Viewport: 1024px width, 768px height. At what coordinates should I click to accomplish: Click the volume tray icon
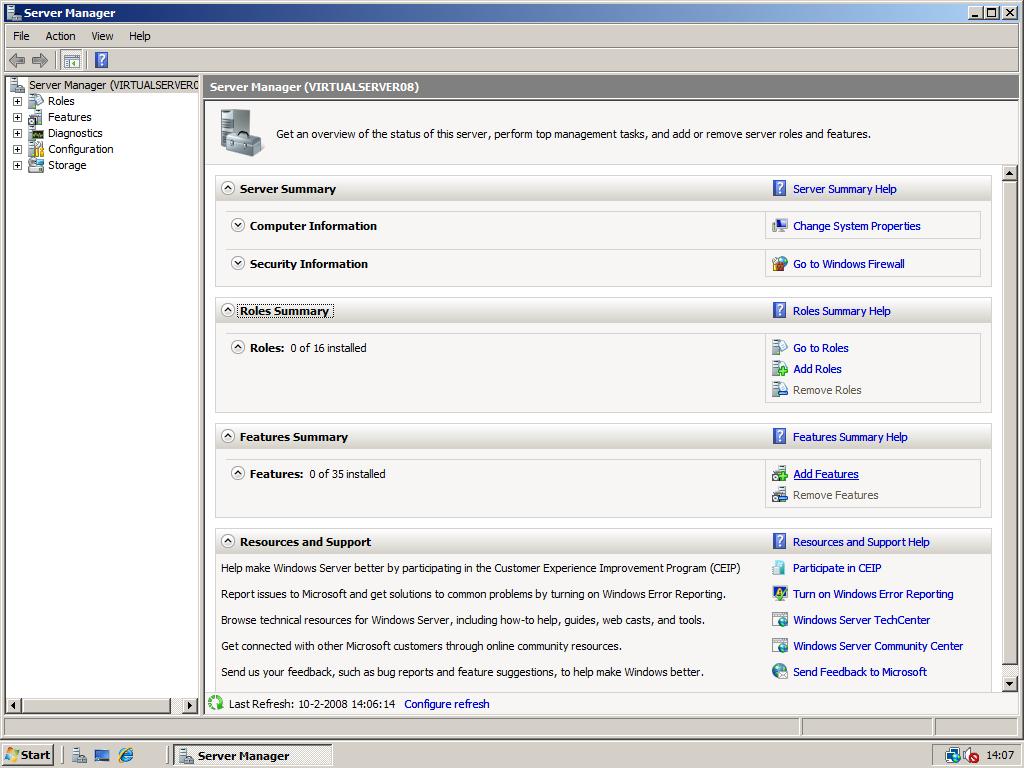click(x=970, y=756)
